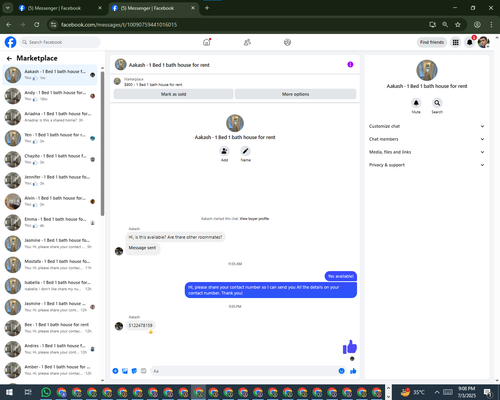The width and height of the screenshot is (500, 400).
Task: Open the Facebook Home icon
Action: [207, 42]
